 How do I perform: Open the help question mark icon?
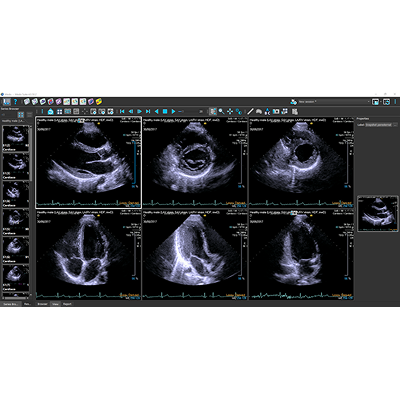click(x=15, y=102)
